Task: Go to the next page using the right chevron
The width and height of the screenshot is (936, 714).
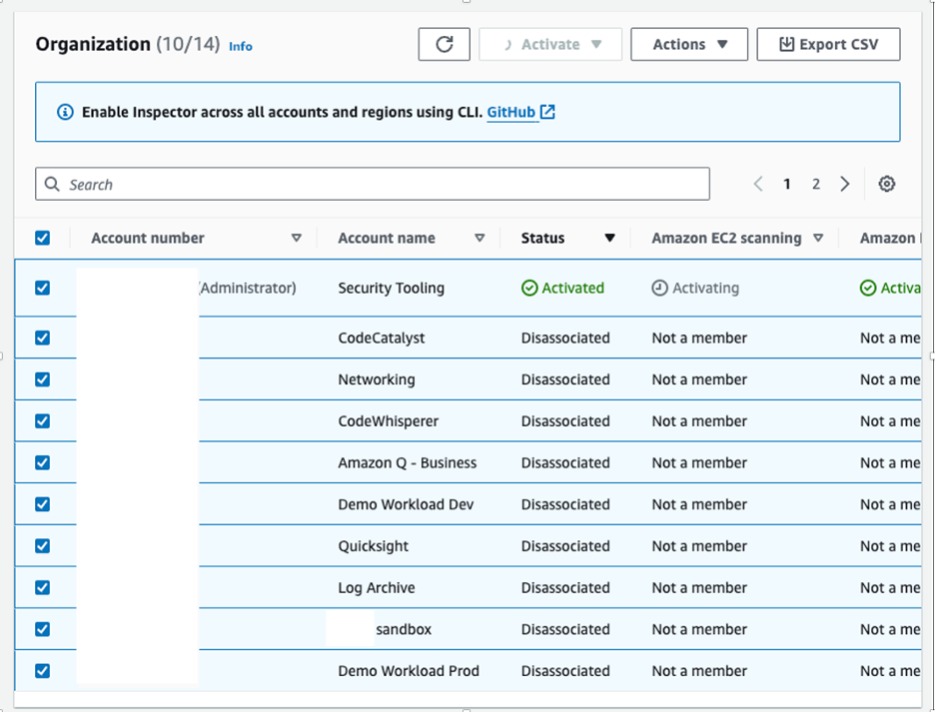Action: [845, 183]
